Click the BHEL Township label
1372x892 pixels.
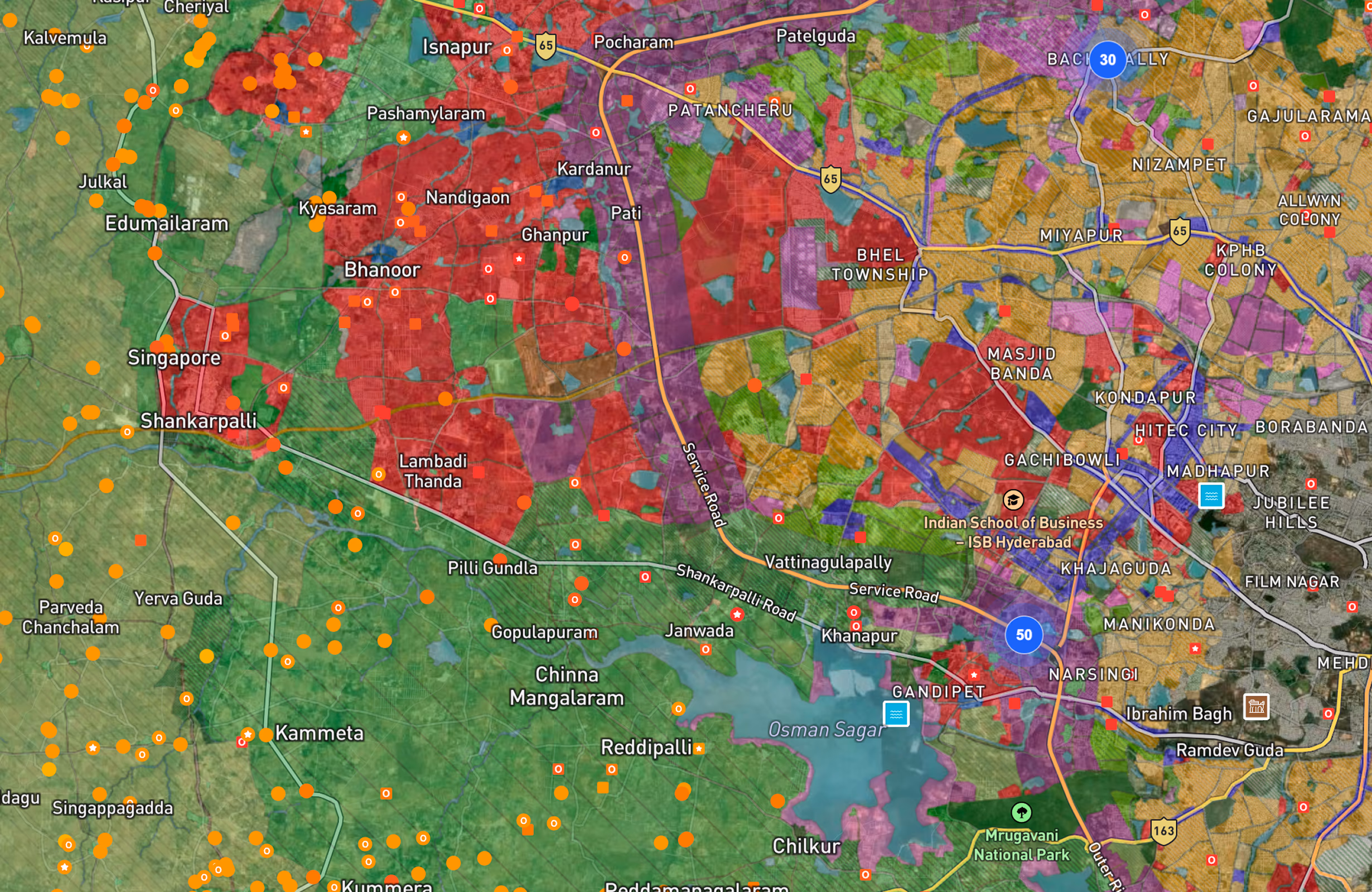point(880,264)
